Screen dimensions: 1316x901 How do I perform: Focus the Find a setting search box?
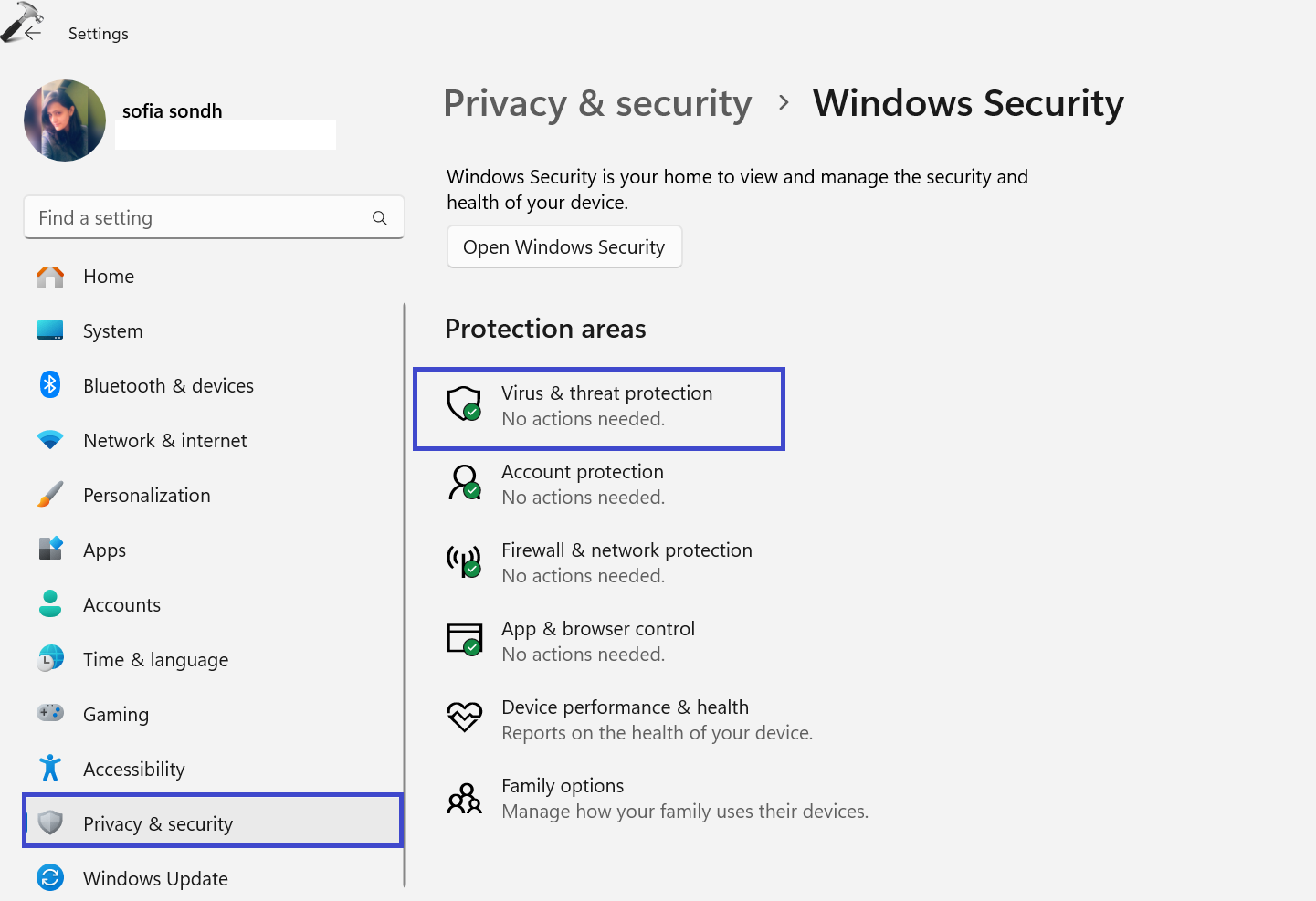click(201, 218)
